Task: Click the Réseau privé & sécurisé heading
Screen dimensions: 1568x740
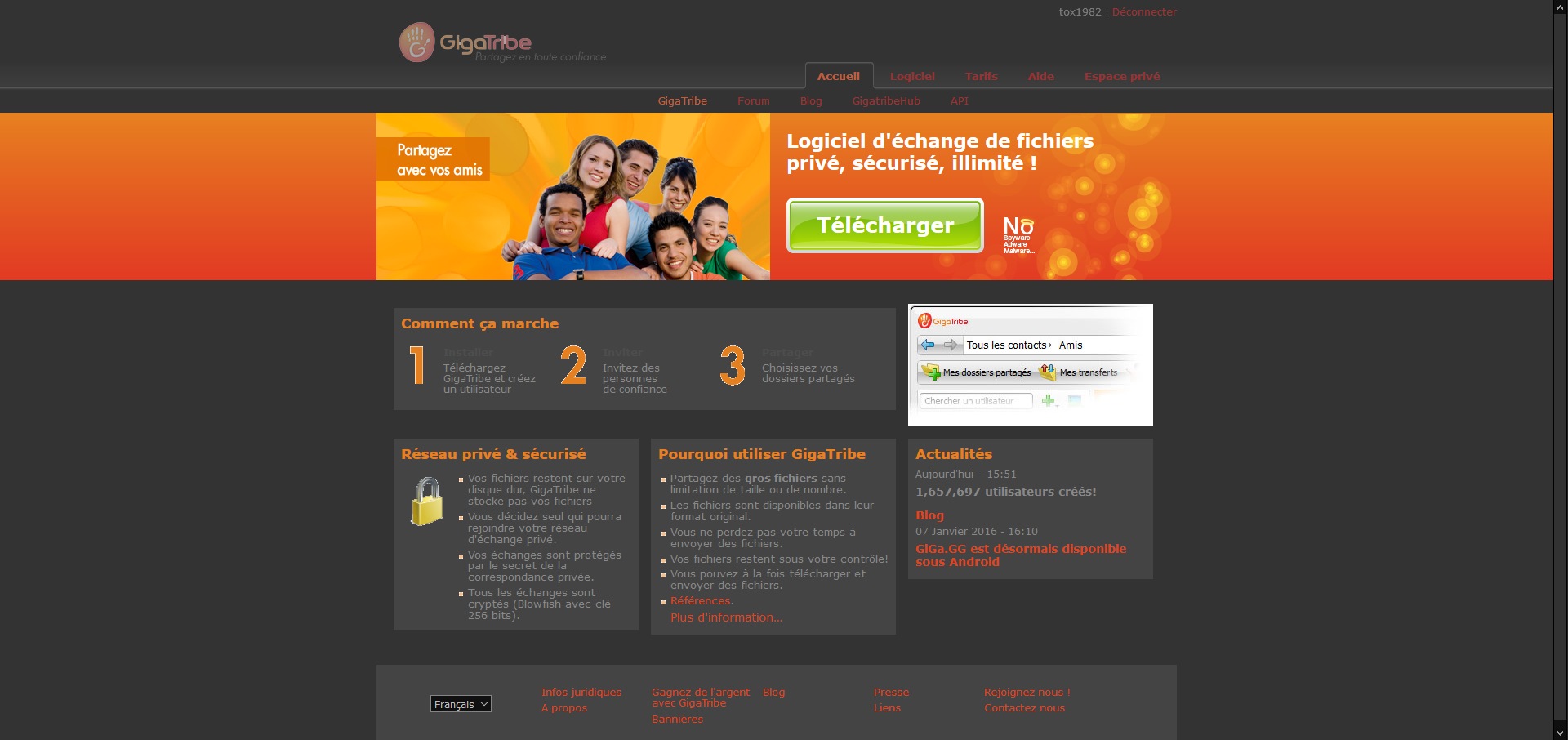Action: click(x=493, y=454)
